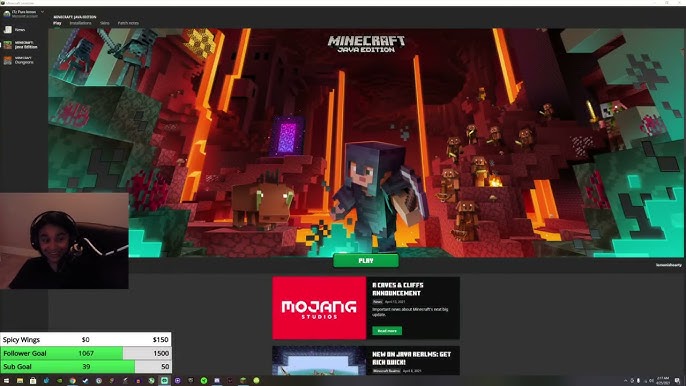The width and height of the screenshot is (686, 386).
Task: Open the Patch notes tab
Action: pos(128,23)
